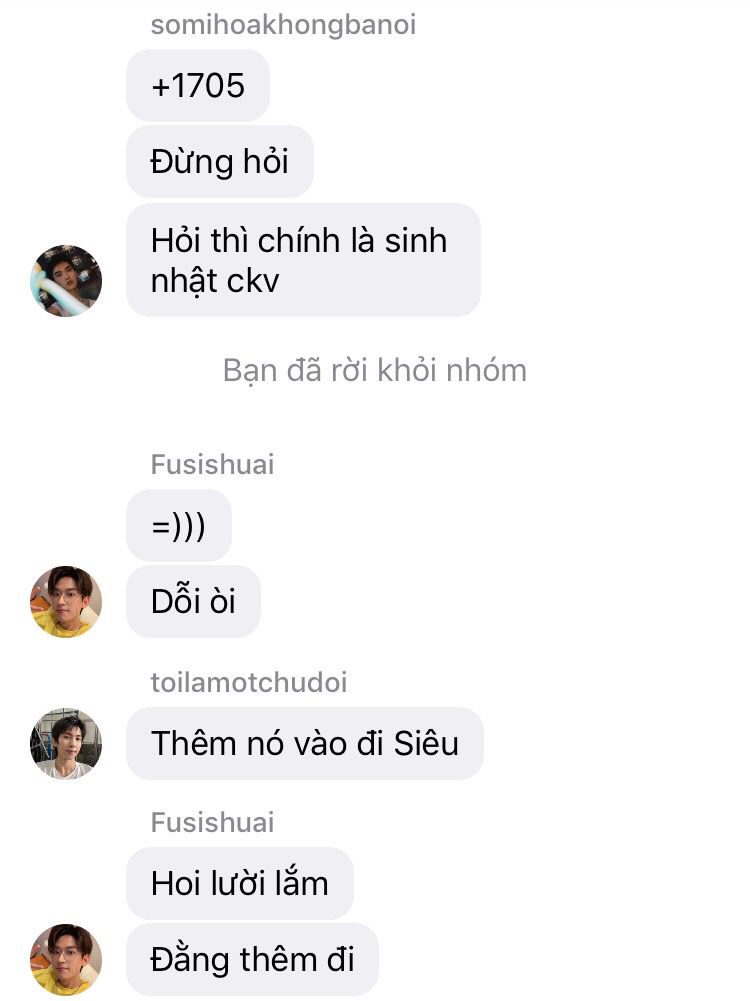Tap the 'Đằng thêm đi' message bubble
This screenshot has width=750, height=1001.
pyautogui.click(x=252, y=959)
